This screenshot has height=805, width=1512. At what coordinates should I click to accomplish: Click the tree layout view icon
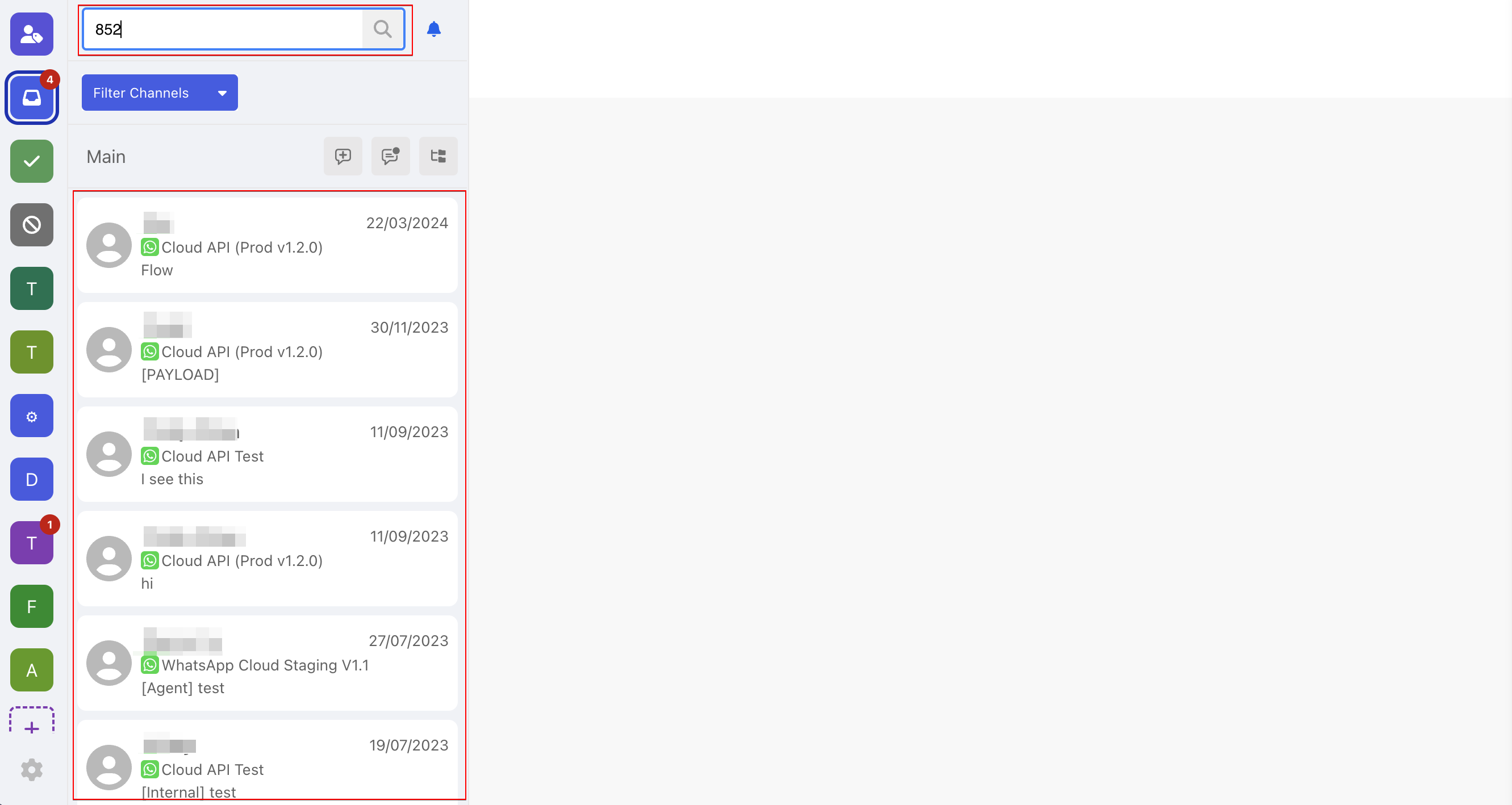click(438, 156)
